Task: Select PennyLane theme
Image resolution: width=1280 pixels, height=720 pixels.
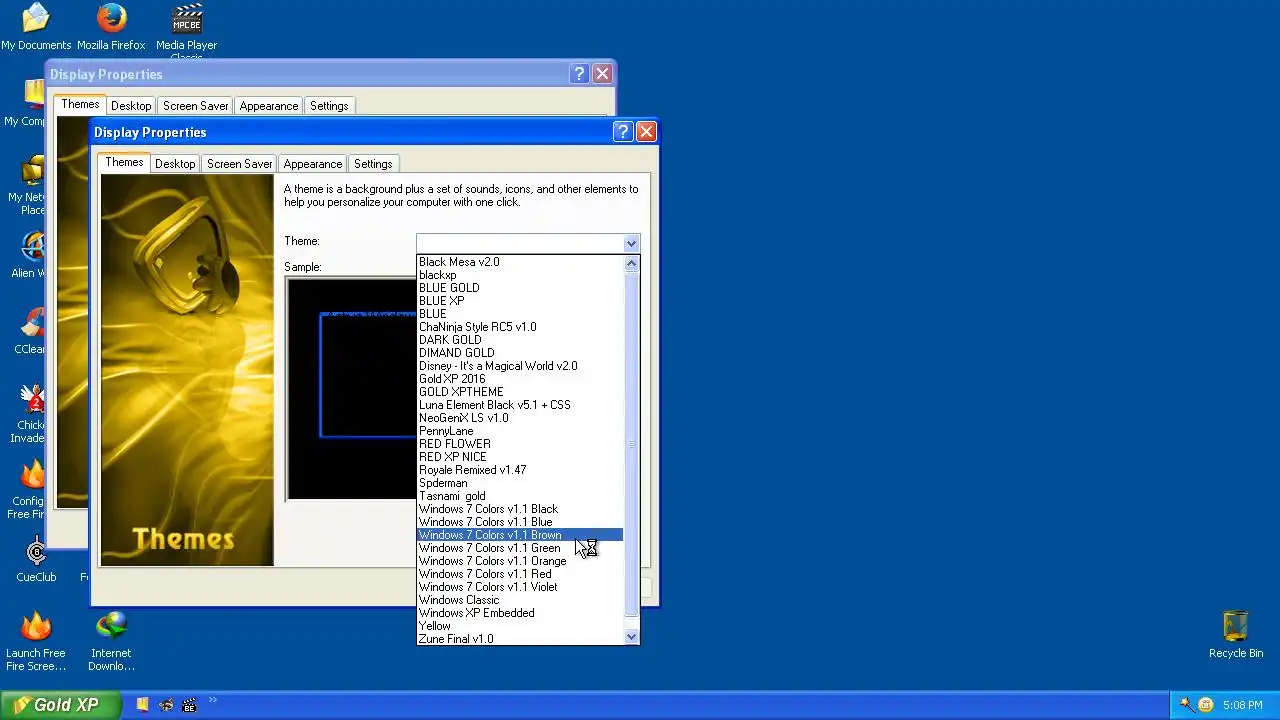Action: (x=520, y=431)
